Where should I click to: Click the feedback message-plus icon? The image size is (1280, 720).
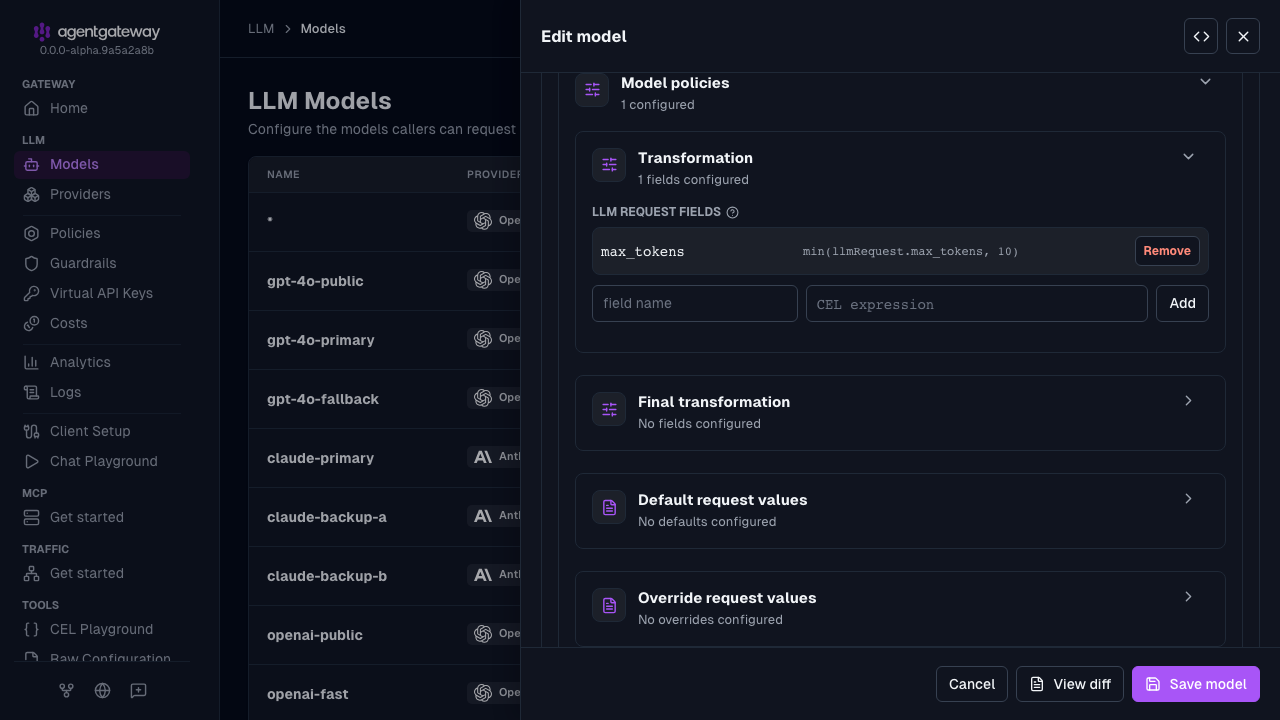pos(138,690)
